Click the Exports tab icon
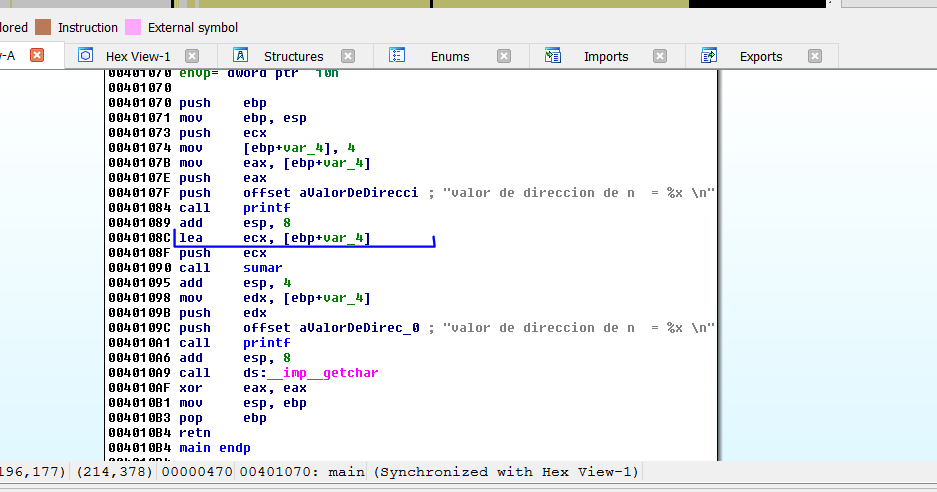937x492 pixels. [x=709, y=56]
